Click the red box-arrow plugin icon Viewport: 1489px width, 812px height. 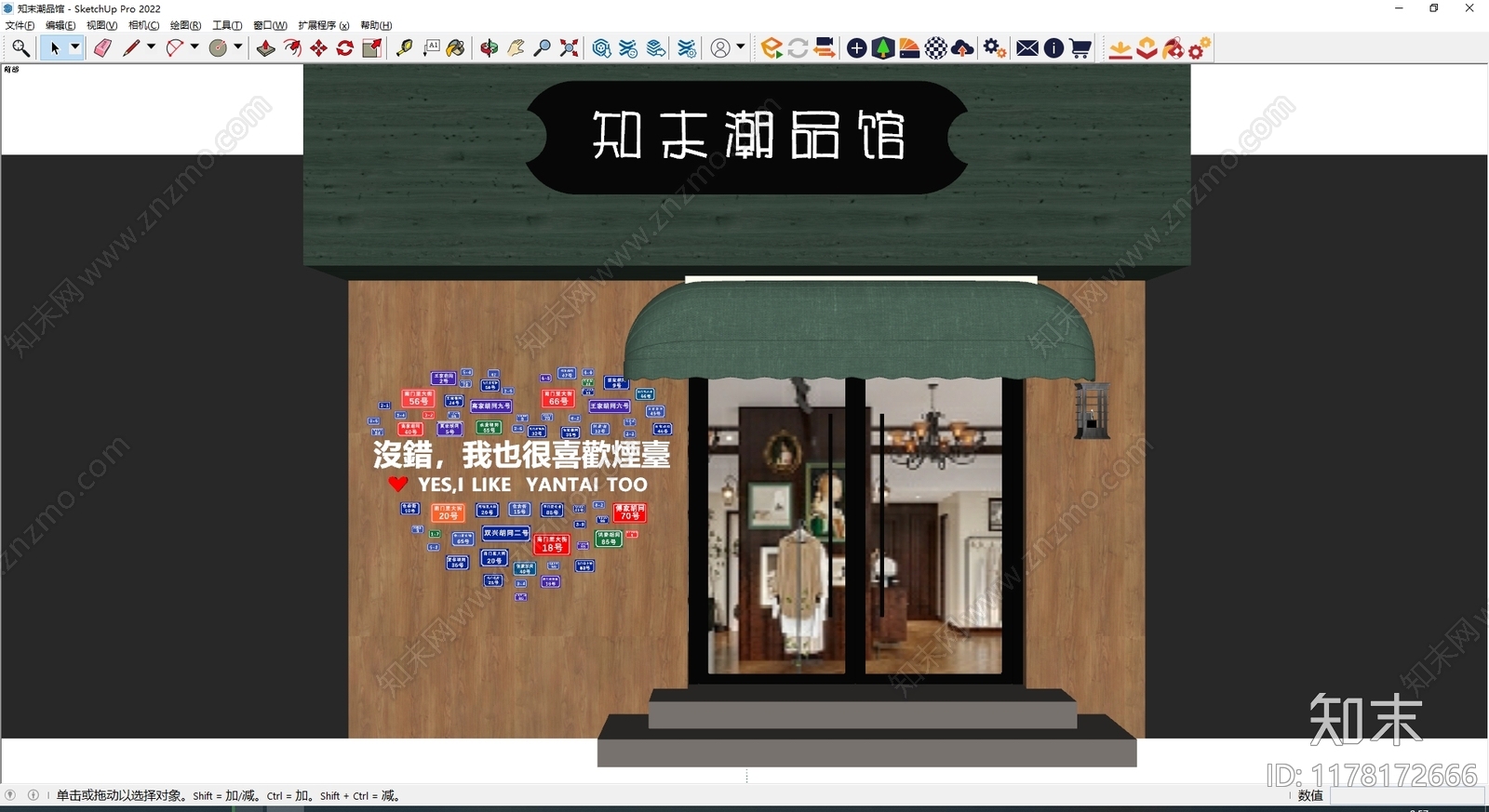click(x=1147, y=48)
